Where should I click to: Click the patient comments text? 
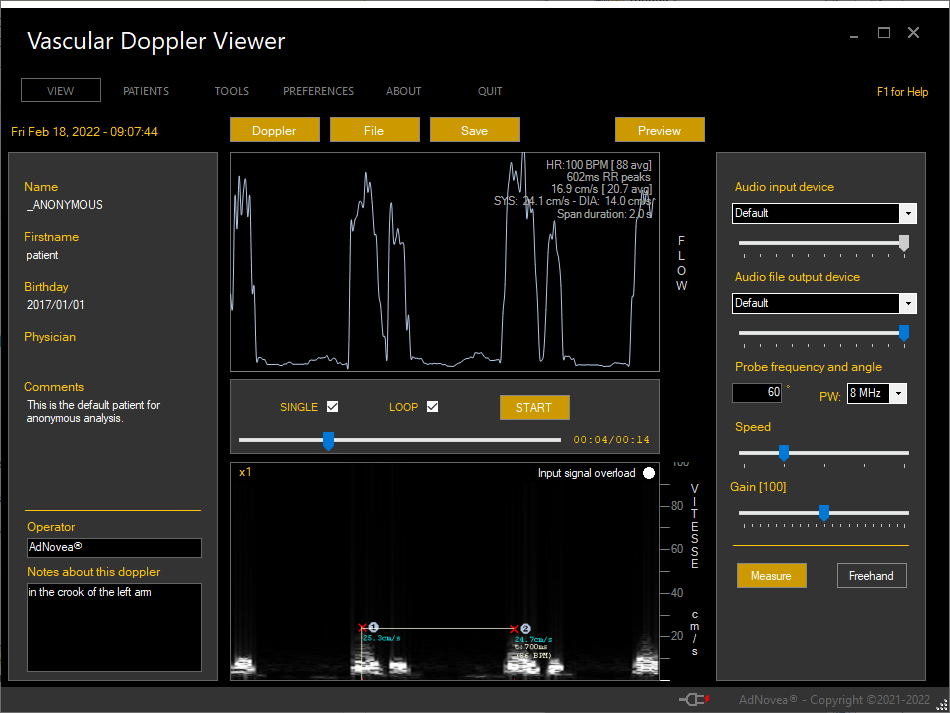coord(93,411)
